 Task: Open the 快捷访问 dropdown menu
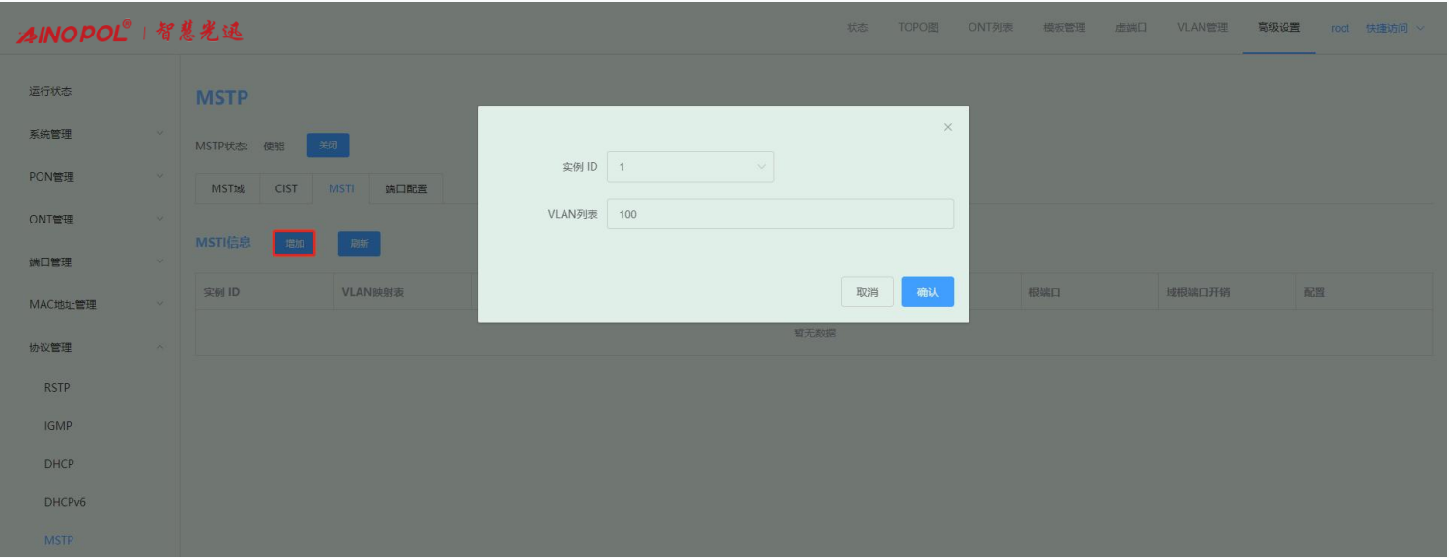(x=1394, y=28)
